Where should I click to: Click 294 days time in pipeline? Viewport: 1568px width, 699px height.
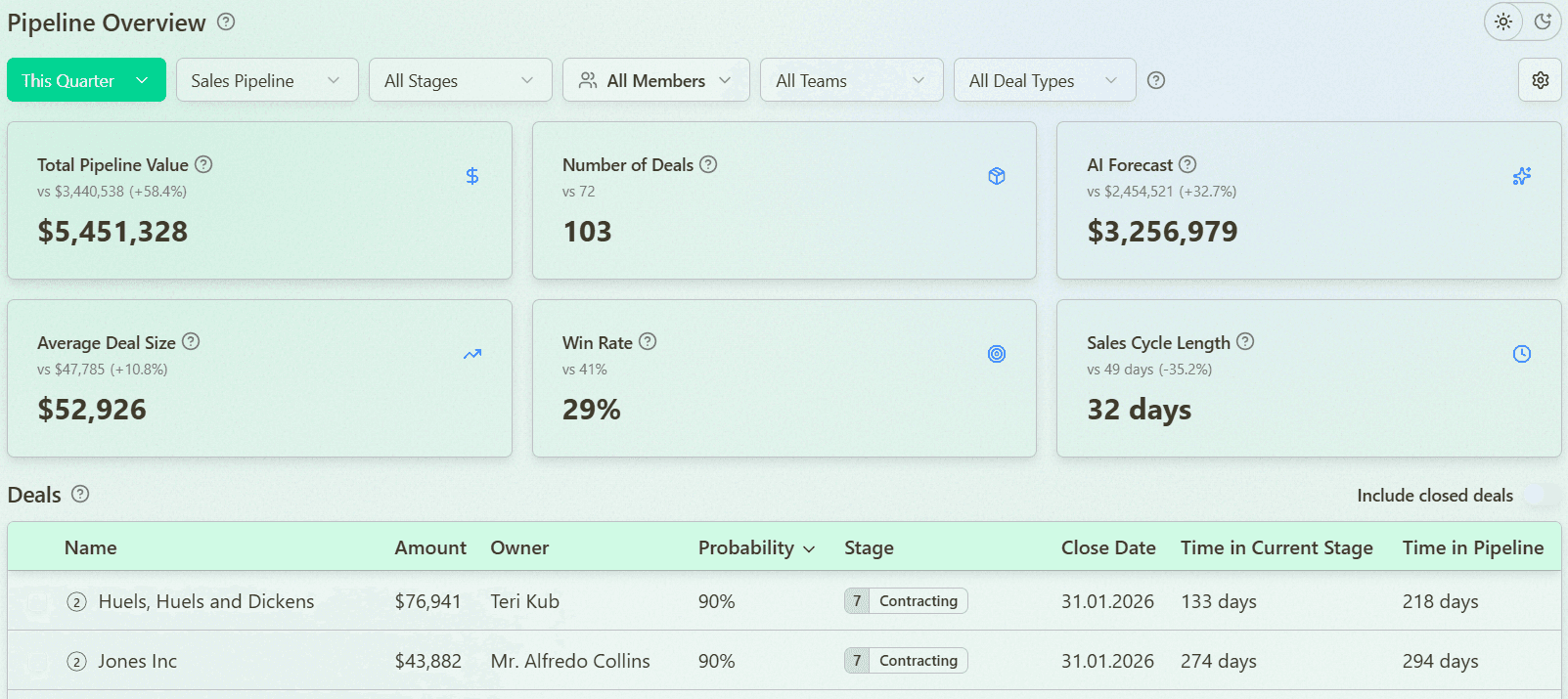click(x=1440, y=661)
